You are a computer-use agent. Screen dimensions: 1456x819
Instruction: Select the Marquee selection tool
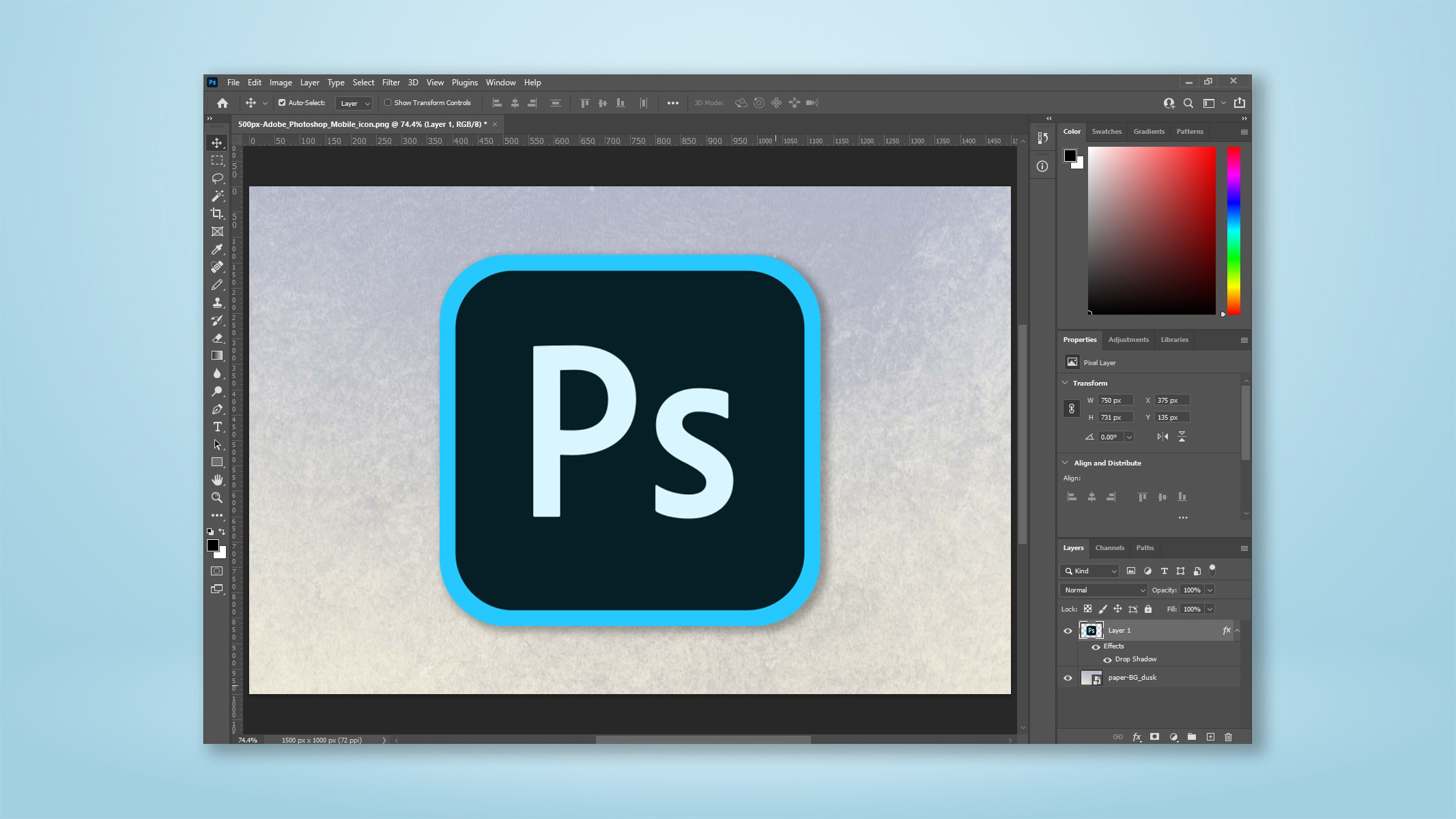[217, 160]
